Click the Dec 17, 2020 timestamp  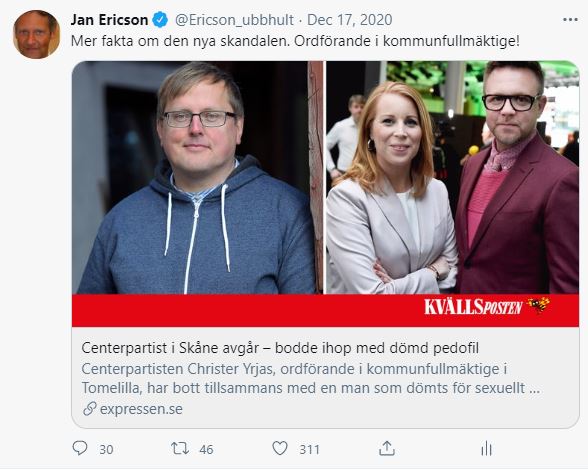(350, 20)
